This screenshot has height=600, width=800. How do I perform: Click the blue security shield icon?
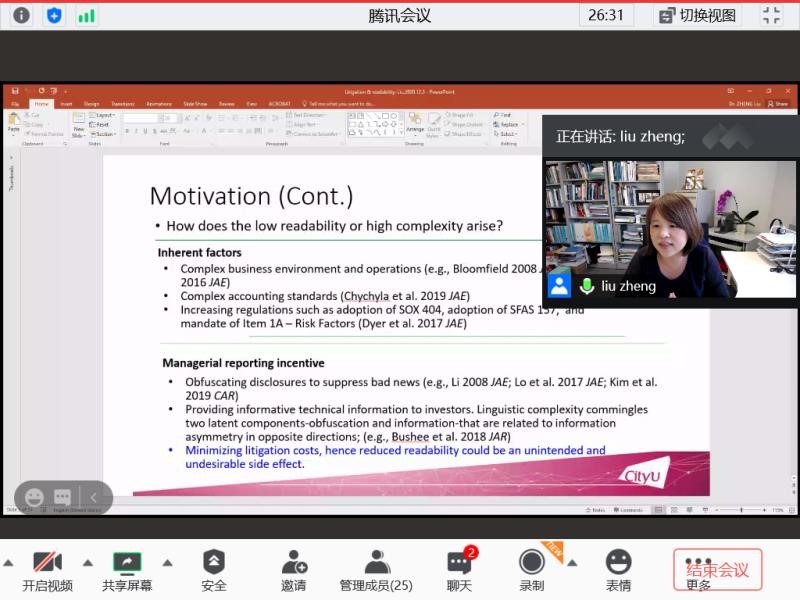click(x=54, y=15)
